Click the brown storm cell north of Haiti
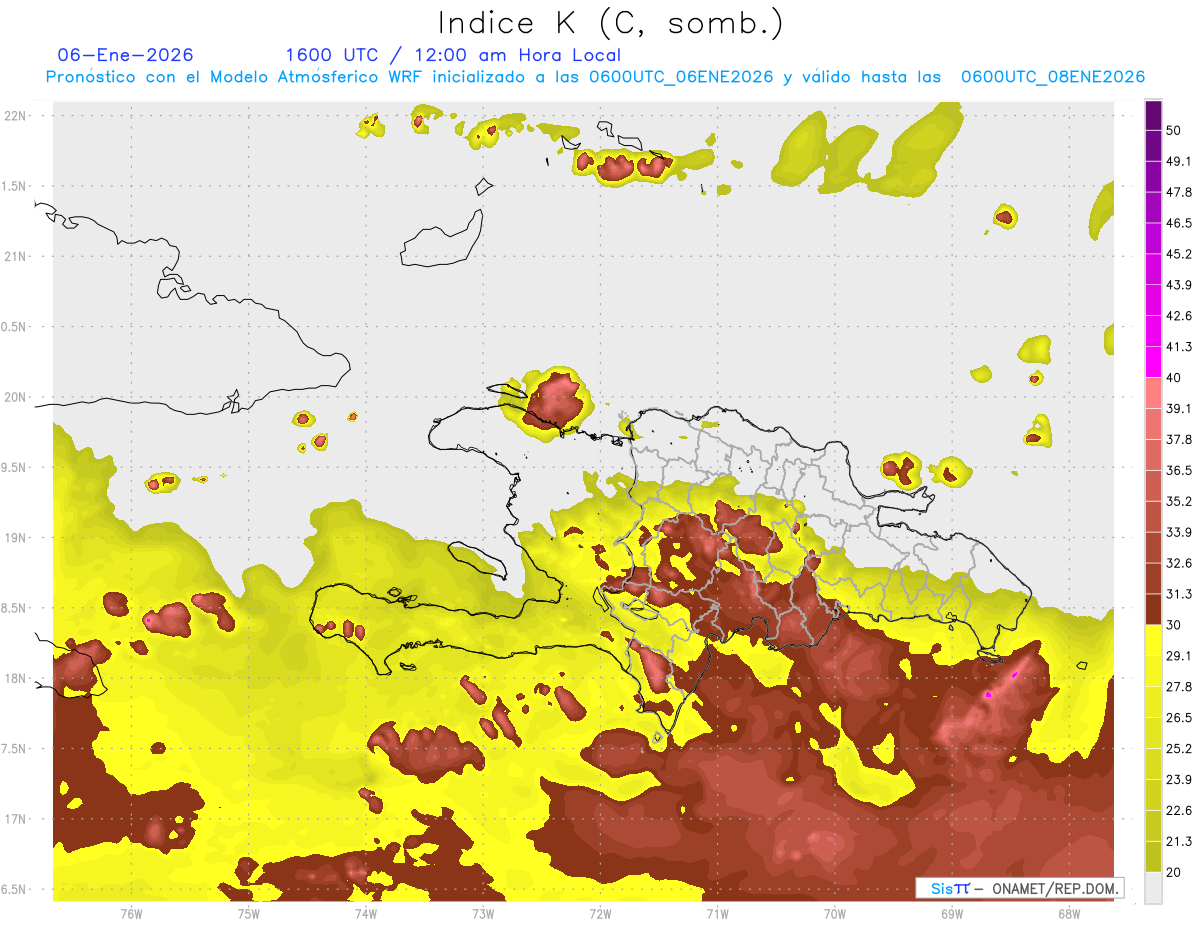The image size is (1200, 927). tap(553, 400)
